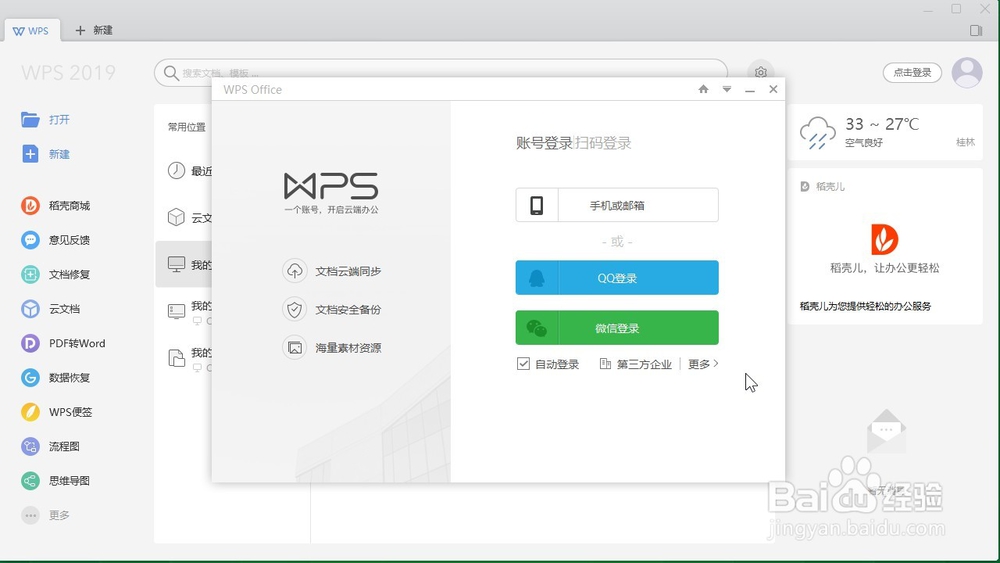Close the WPS Office login dialog

(x=773, y=89)
